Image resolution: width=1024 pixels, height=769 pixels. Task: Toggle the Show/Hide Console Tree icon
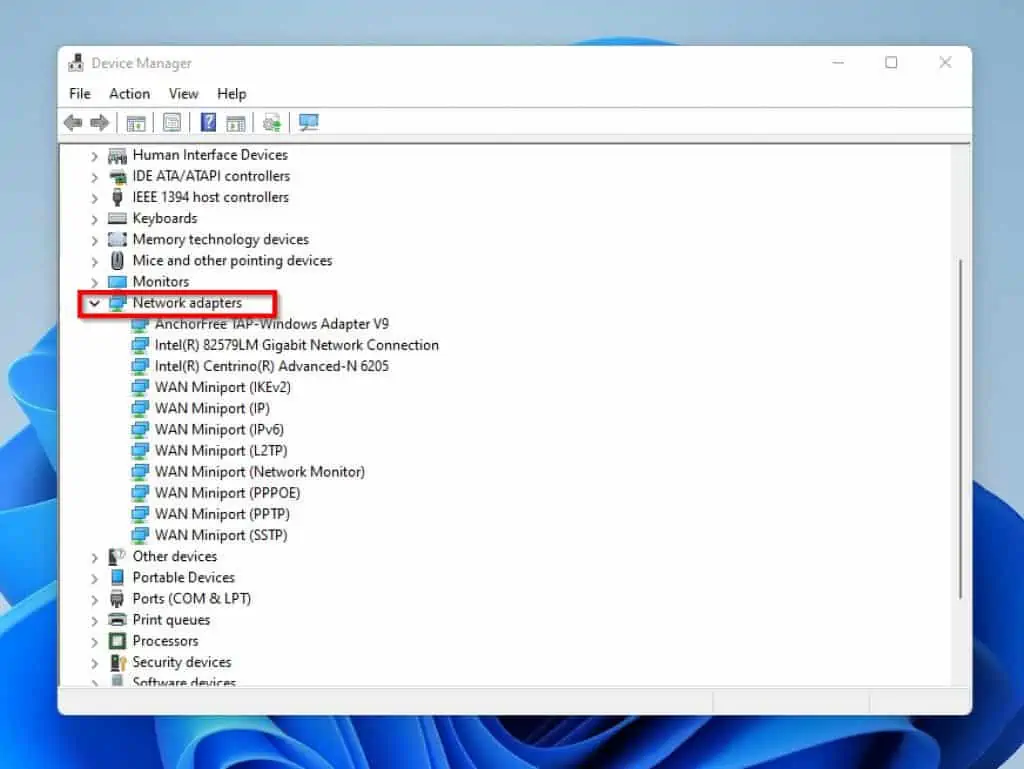(135, 123)
